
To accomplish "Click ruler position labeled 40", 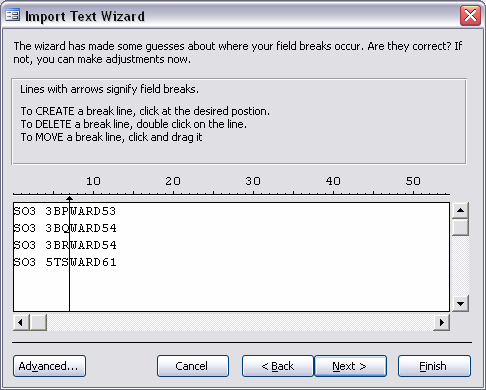I will click(x=333, y=181).
